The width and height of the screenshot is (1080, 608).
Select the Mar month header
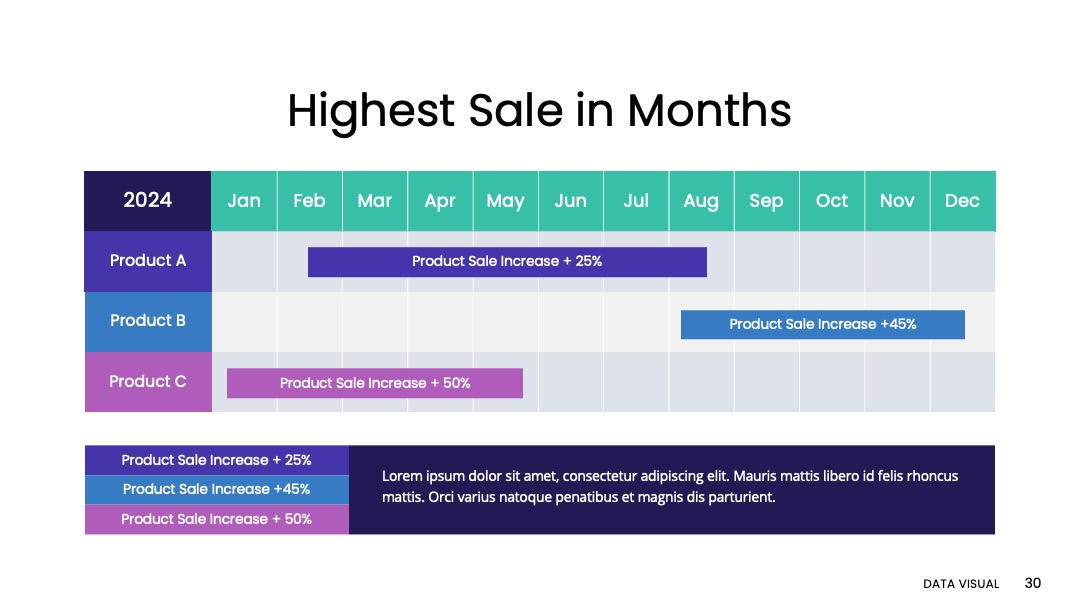(x=375, y=200)
